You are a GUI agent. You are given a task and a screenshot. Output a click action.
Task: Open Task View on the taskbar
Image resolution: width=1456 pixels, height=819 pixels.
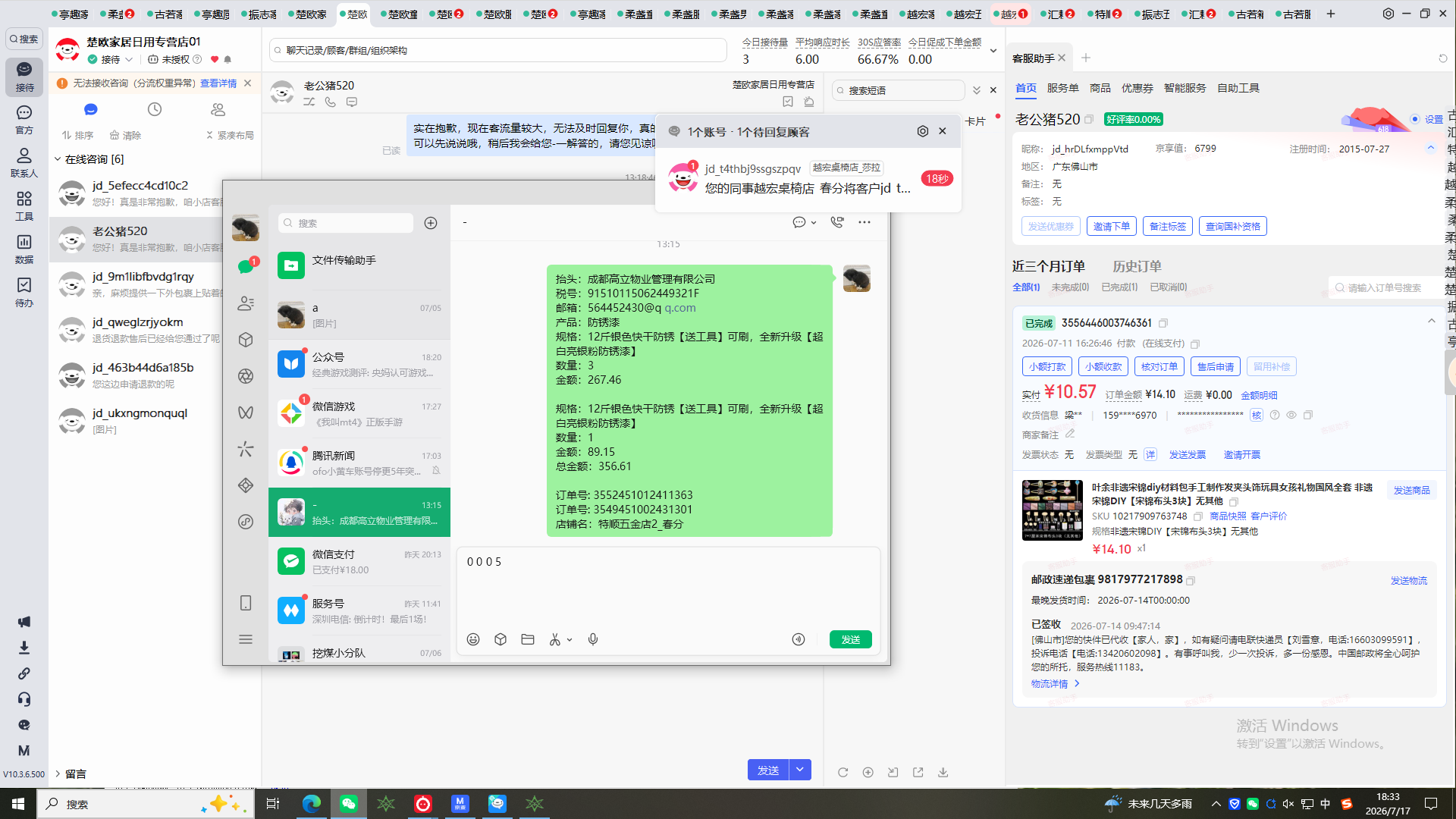click(273, 804)
